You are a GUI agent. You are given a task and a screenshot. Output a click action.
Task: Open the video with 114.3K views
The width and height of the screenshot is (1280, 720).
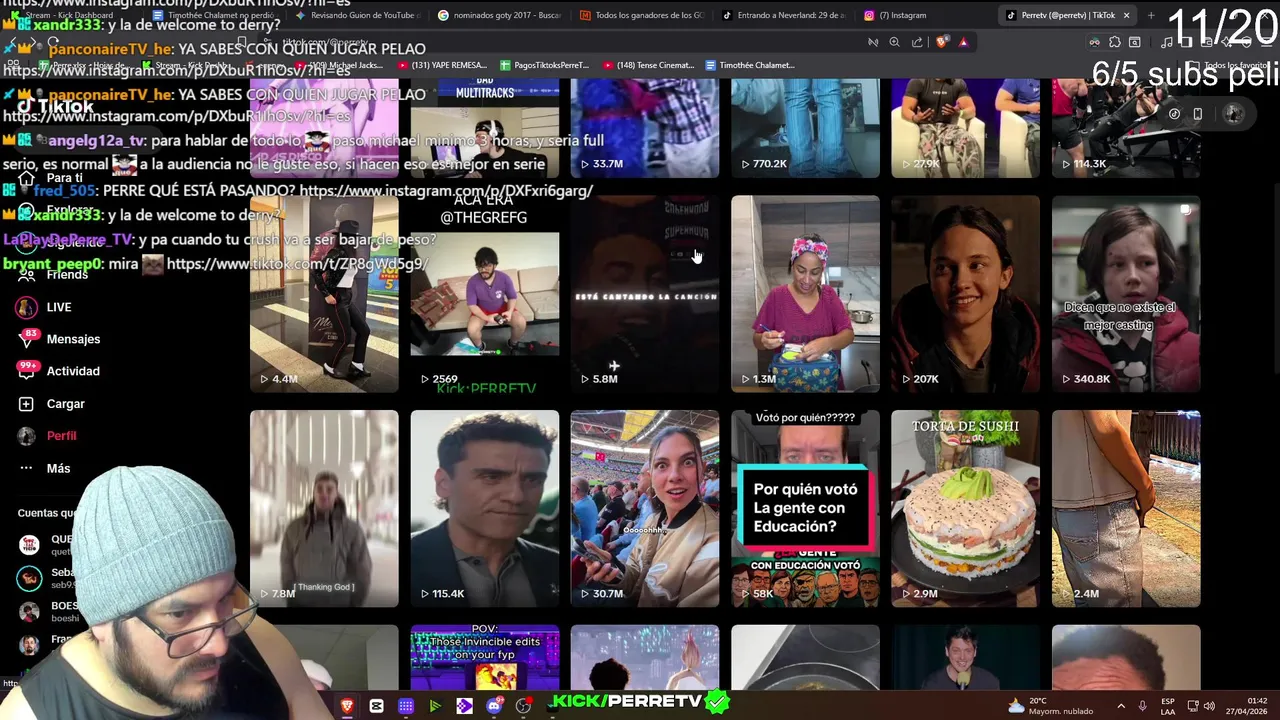tap(1126, 128)
